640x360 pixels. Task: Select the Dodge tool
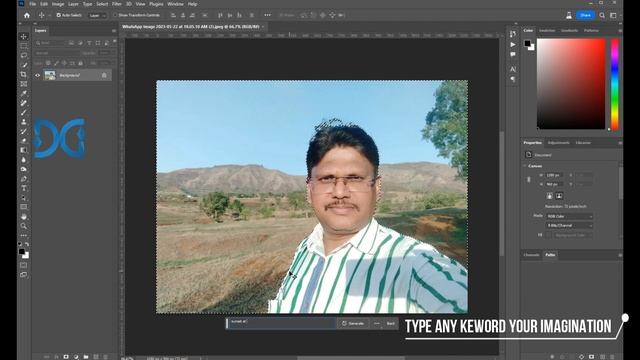point(24,169)
